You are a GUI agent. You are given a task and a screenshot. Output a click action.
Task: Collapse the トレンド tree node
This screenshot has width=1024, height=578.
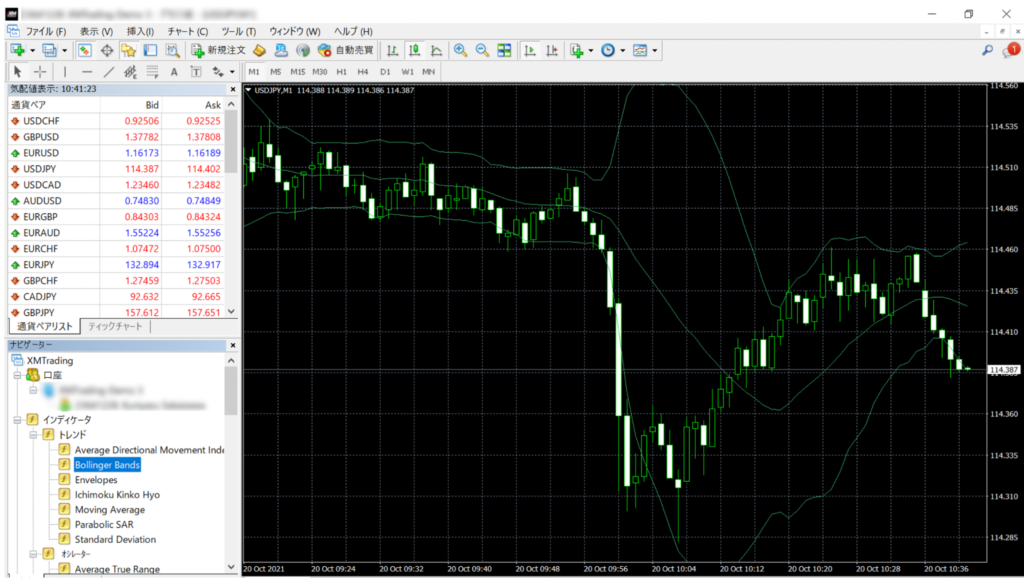(x=33, y=435)
